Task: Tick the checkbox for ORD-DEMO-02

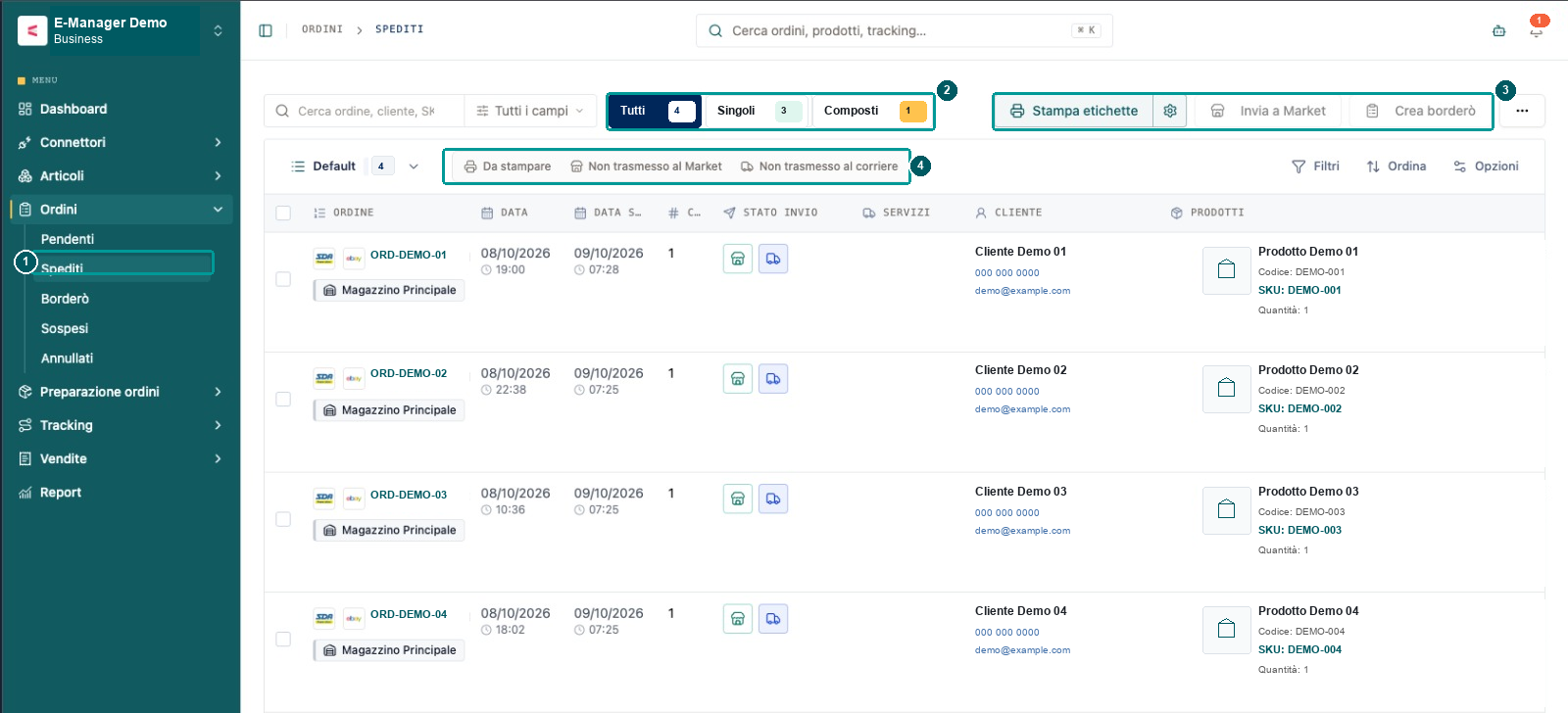Action: click(x=283, y=400)
